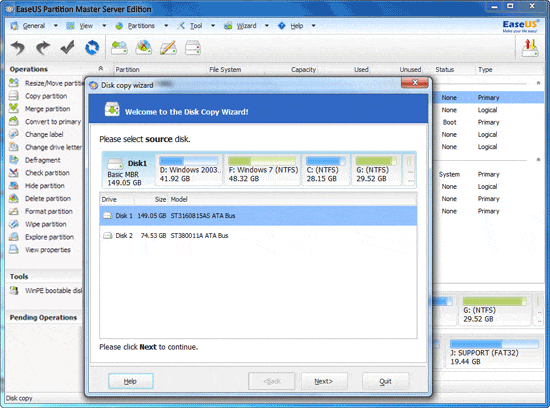Image resolution: width=550 pixels, height=408 pixels.
Task: Click the Help button in the wizard
Action: click(x=130, y=381)
